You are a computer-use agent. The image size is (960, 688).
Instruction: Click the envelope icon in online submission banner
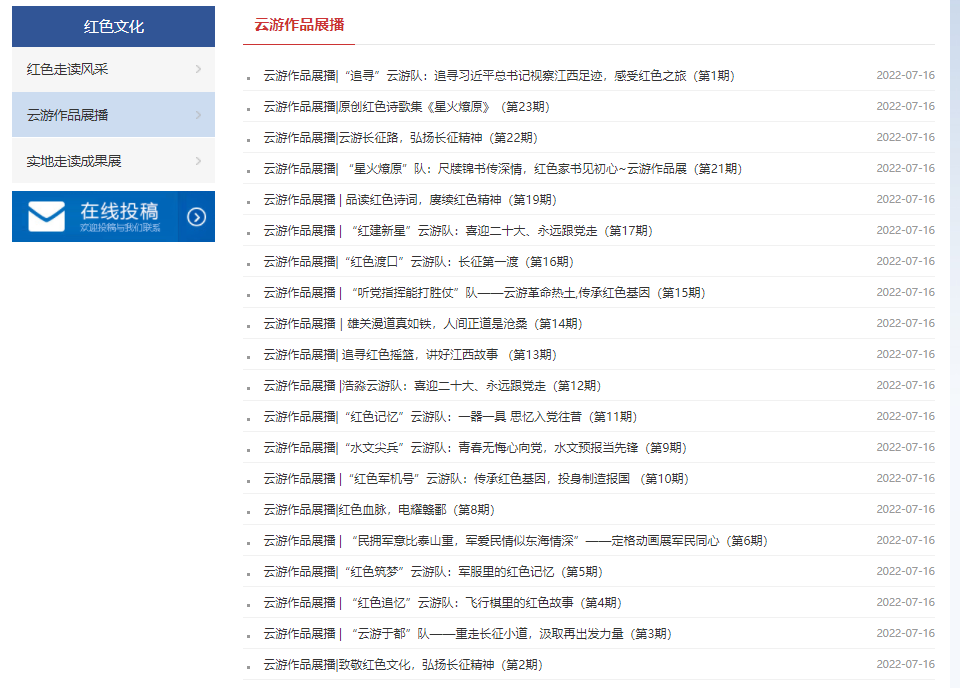[46, 216]
